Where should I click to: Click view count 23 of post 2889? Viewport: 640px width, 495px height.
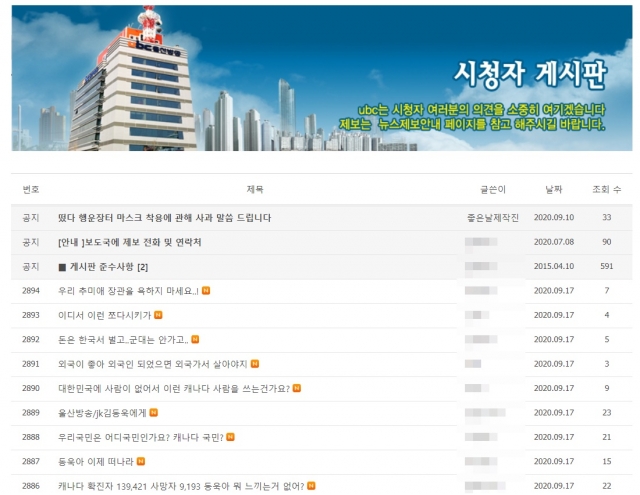click(x=607, y=413)
